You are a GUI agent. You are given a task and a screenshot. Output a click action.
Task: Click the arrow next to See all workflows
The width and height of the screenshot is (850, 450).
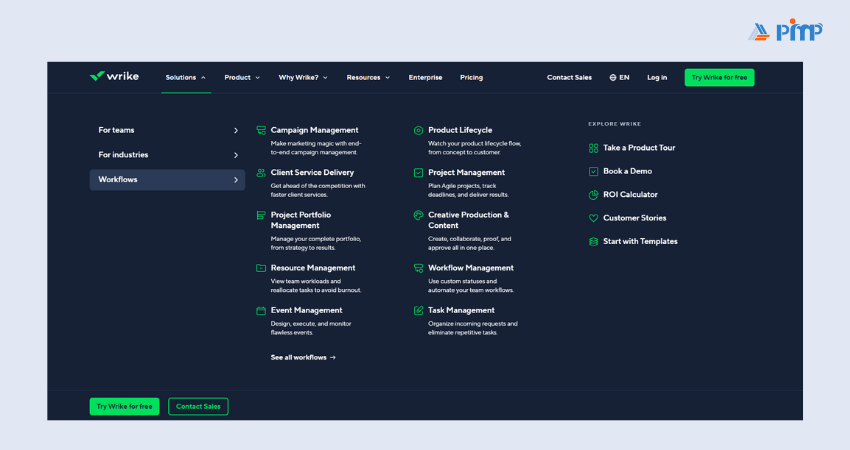click(333, 357)
